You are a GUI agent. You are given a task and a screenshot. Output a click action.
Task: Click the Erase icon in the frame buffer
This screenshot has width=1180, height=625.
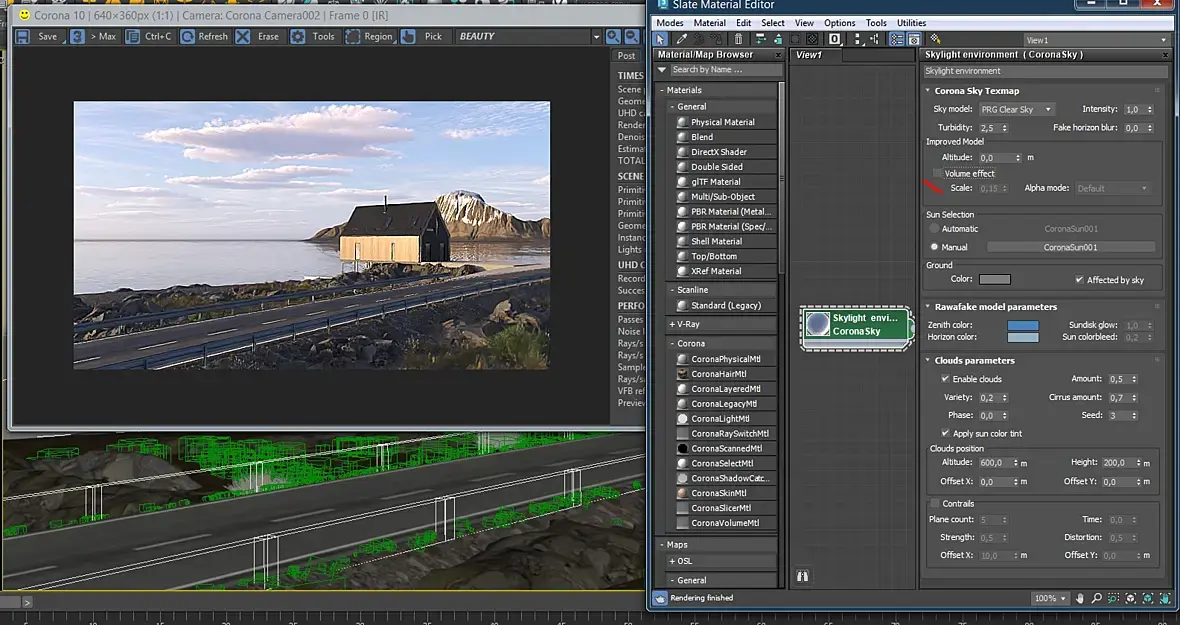(244, 36)
